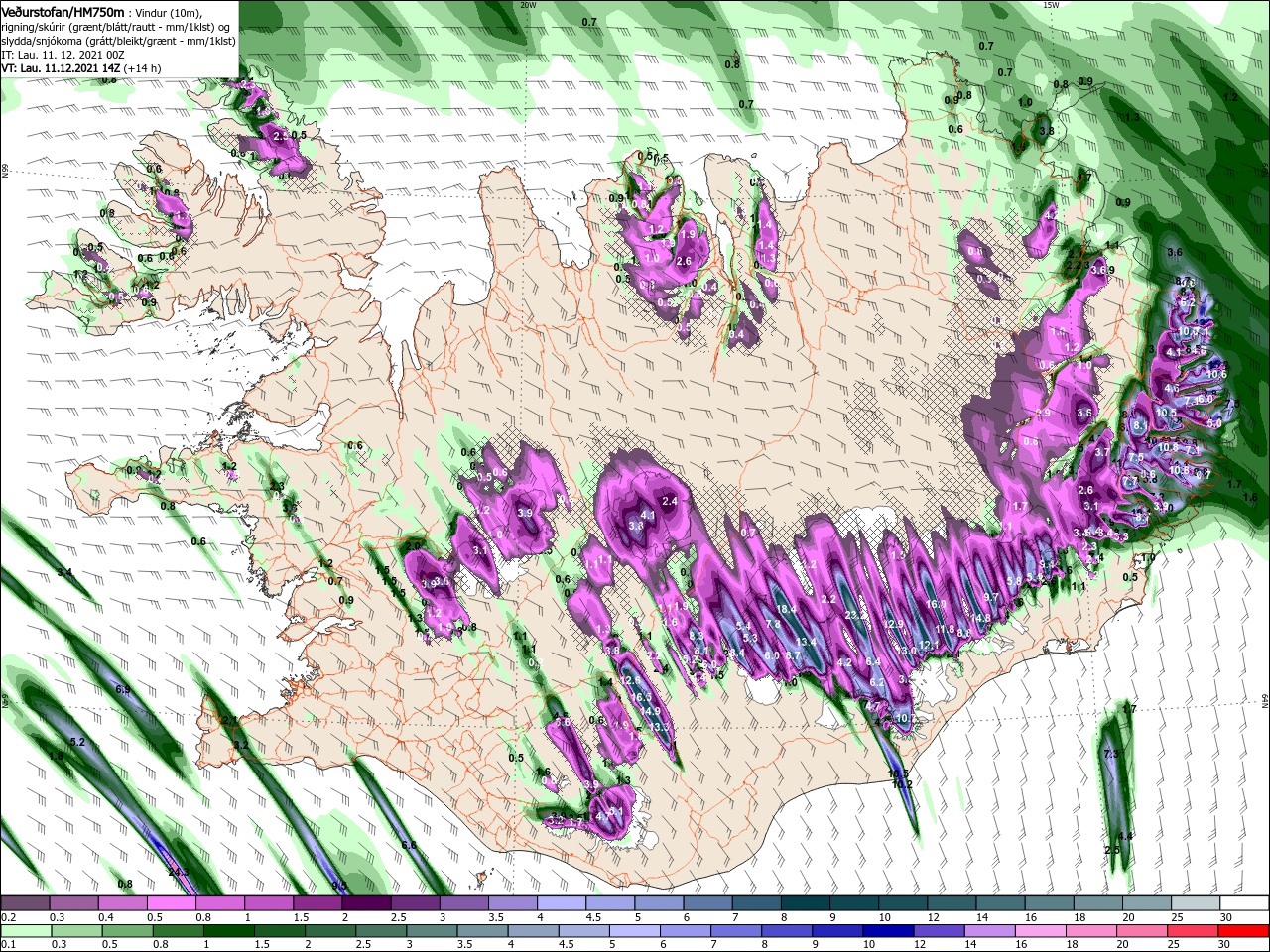Pick the bright pink snow swatch at 0.5

(x=171, y=903)
